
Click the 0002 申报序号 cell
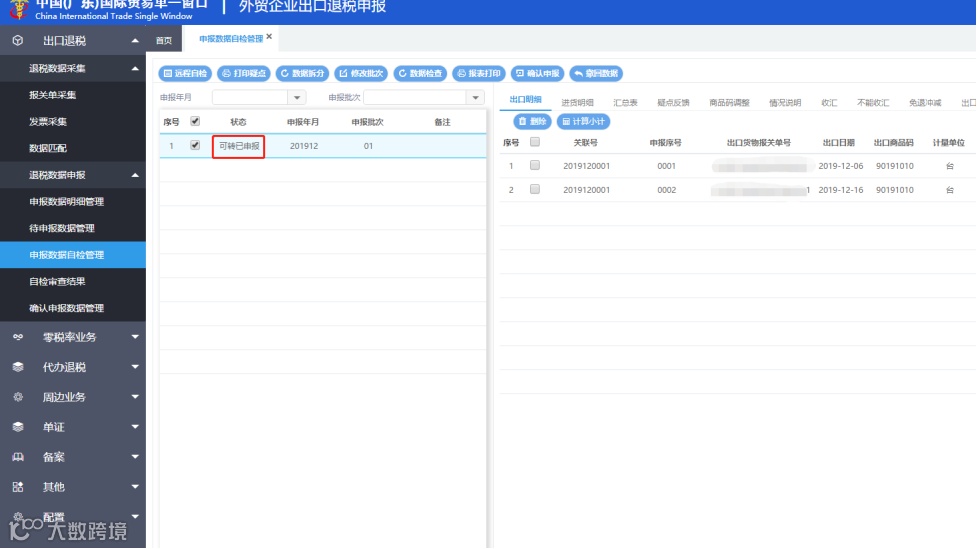tap(666, 189)
